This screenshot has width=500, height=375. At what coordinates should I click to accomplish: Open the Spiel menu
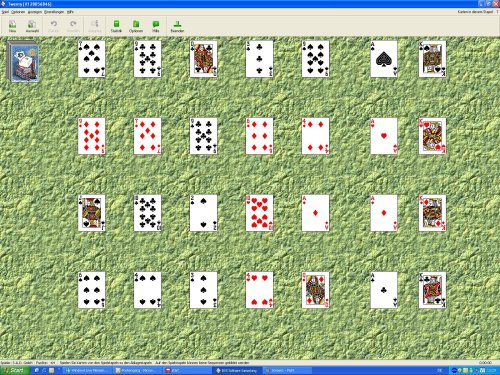click(5, 12)
